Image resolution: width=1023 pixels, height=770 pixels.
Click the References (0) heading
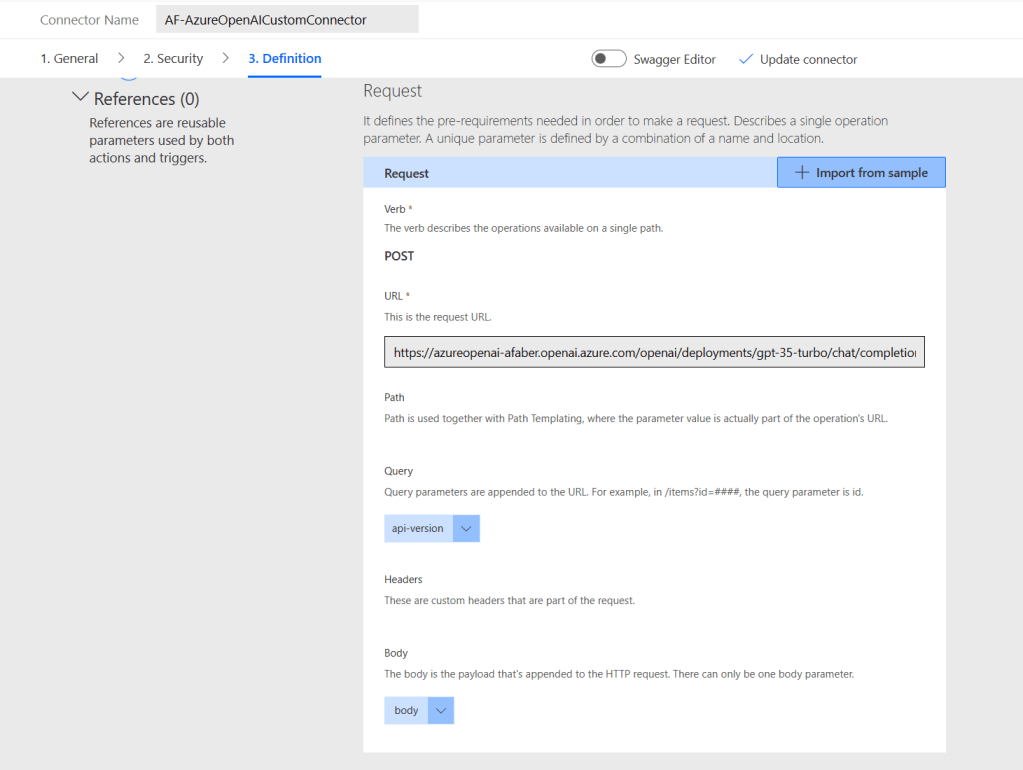[x=146, y=99]
